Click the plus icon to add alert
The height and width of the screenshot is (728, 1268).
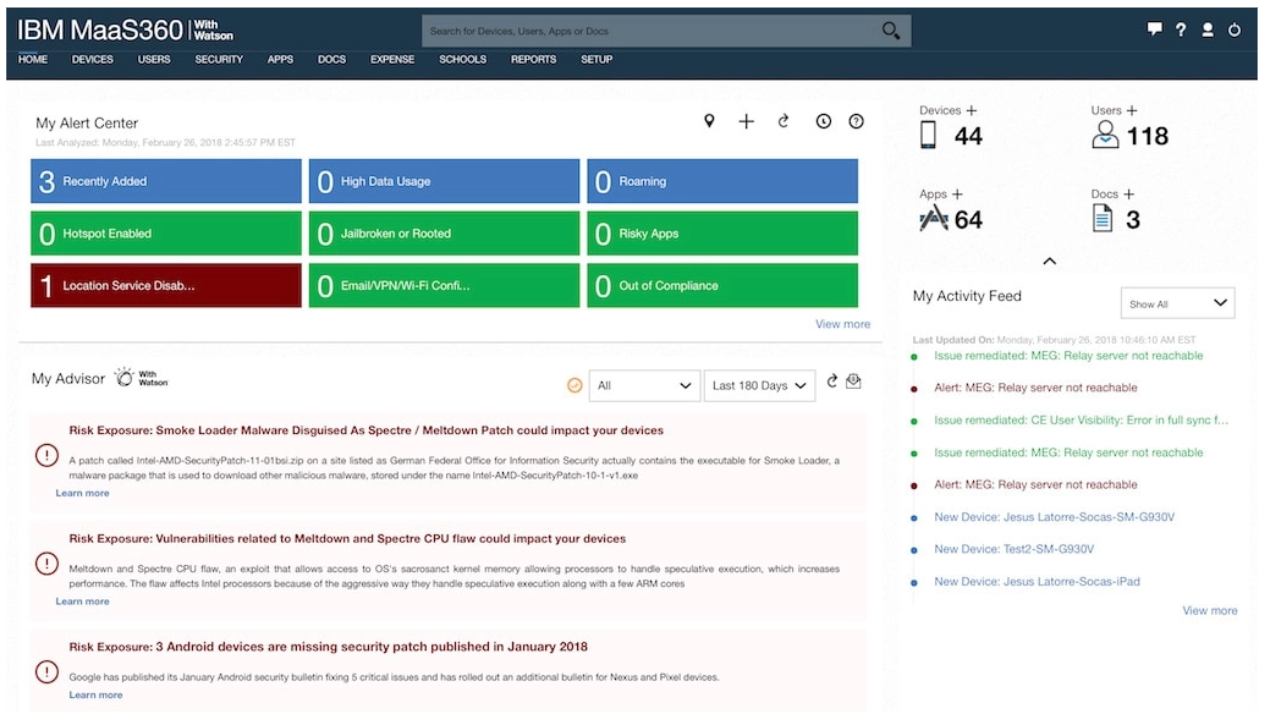click(x=746, y=121)
